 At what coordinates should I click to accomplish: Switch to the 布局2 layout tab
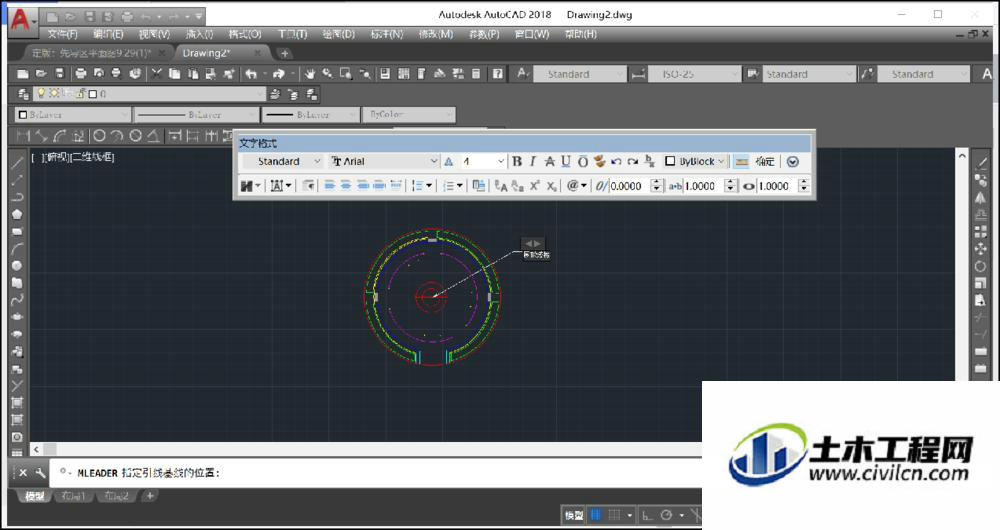117,496
